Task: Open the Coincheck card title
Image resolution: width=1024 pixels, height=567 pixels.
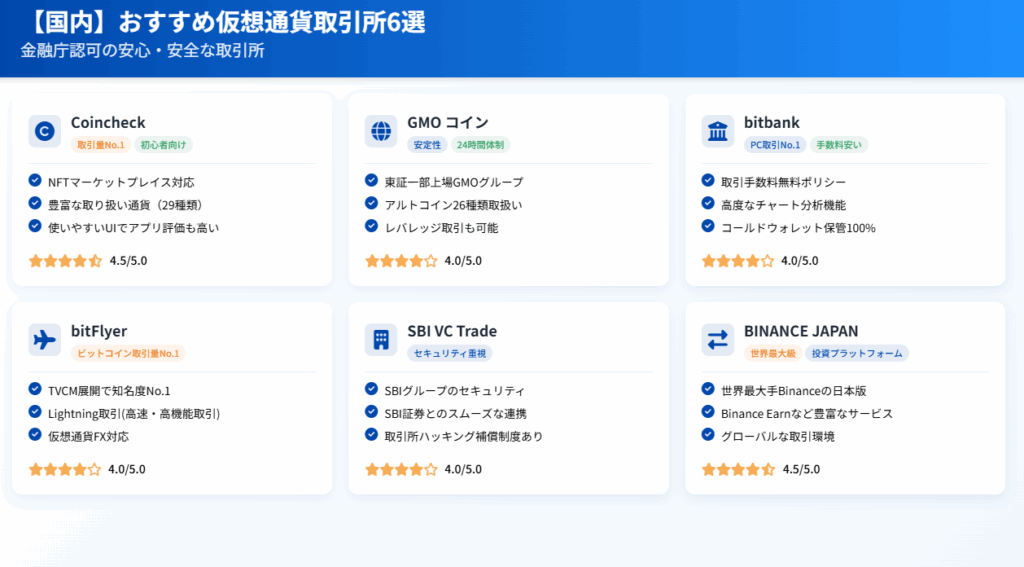Action: pos(108,122)
